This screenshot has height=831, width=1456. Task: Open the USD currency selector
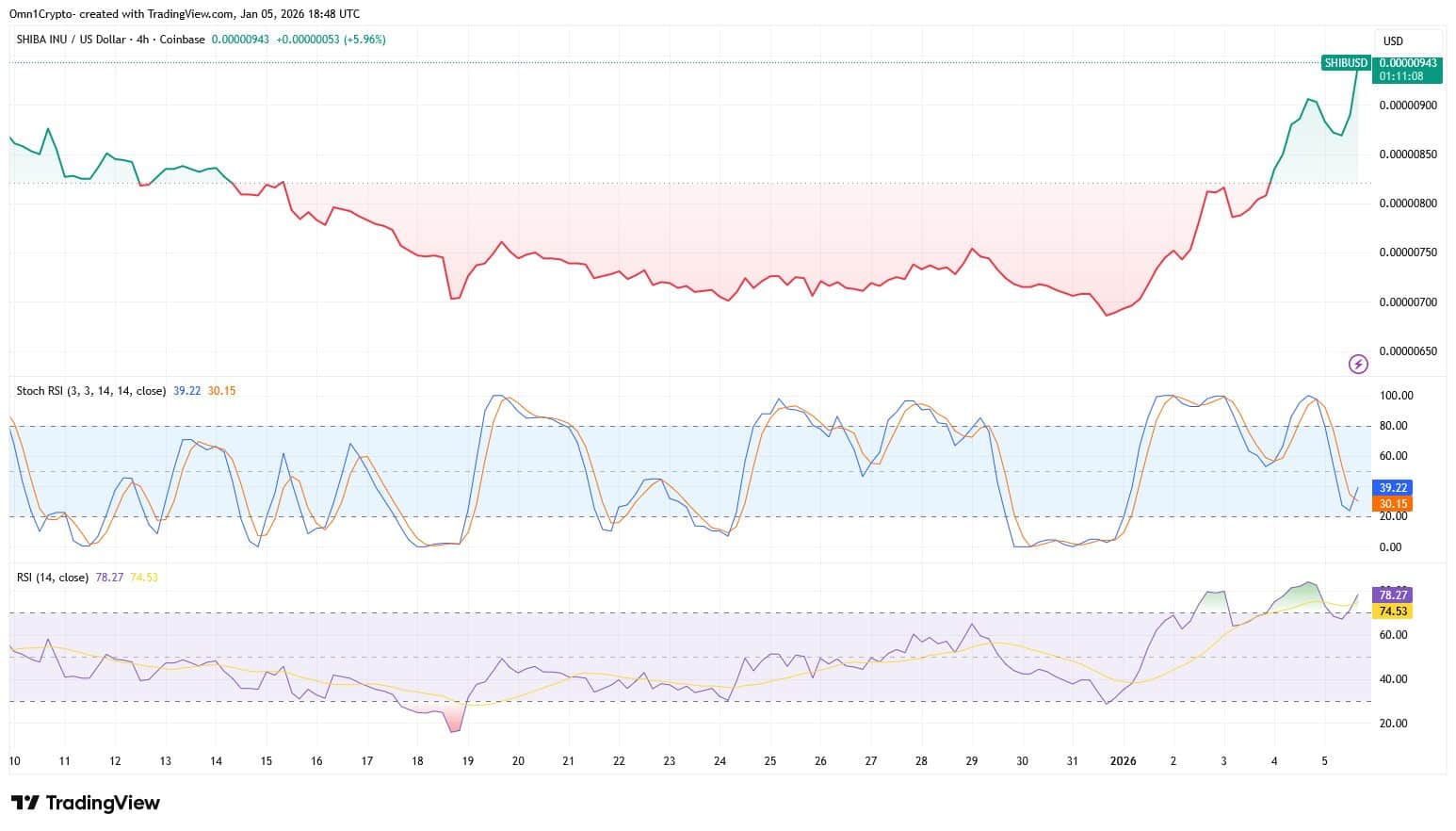click(x=1393, y=41)
